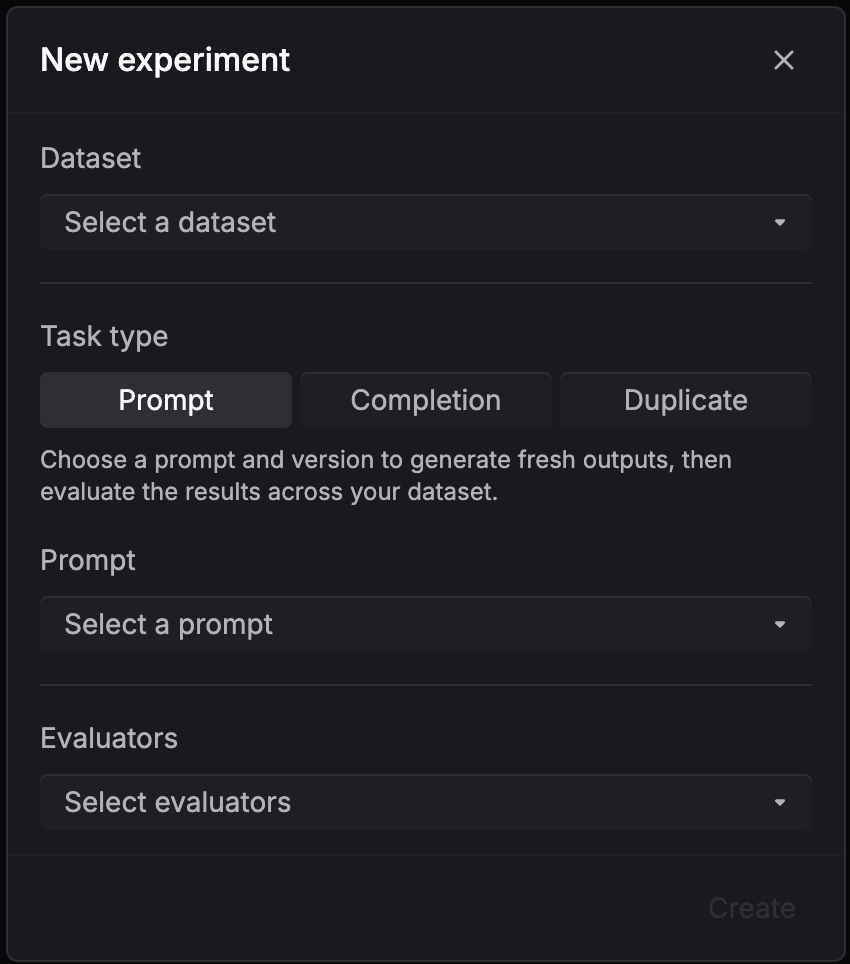Click the Evaluators field label
This screenshot has height=964, width=850.
pyautogui.click(x=109, y=738)
